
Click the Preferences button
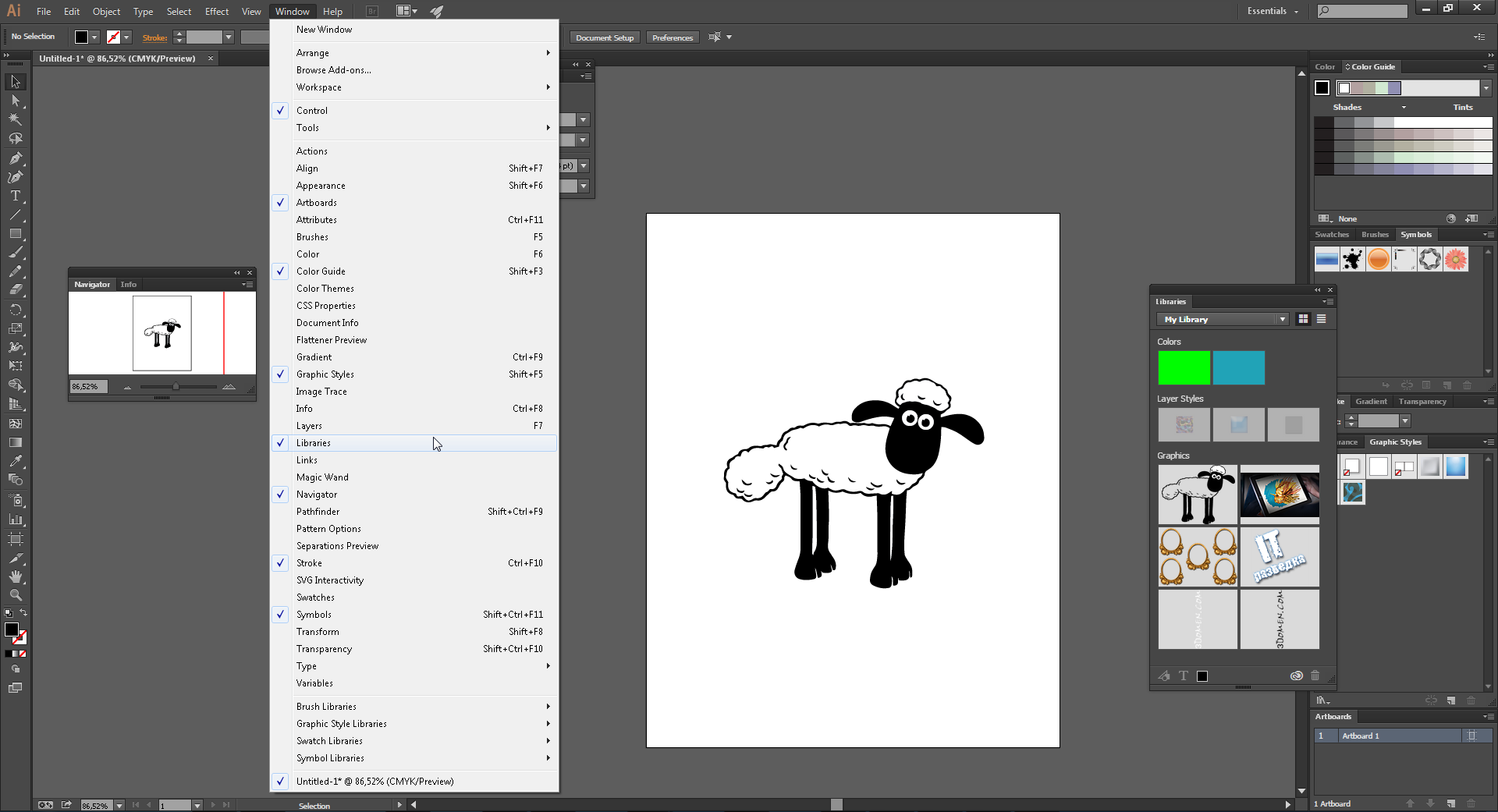[x=673, y=37]
